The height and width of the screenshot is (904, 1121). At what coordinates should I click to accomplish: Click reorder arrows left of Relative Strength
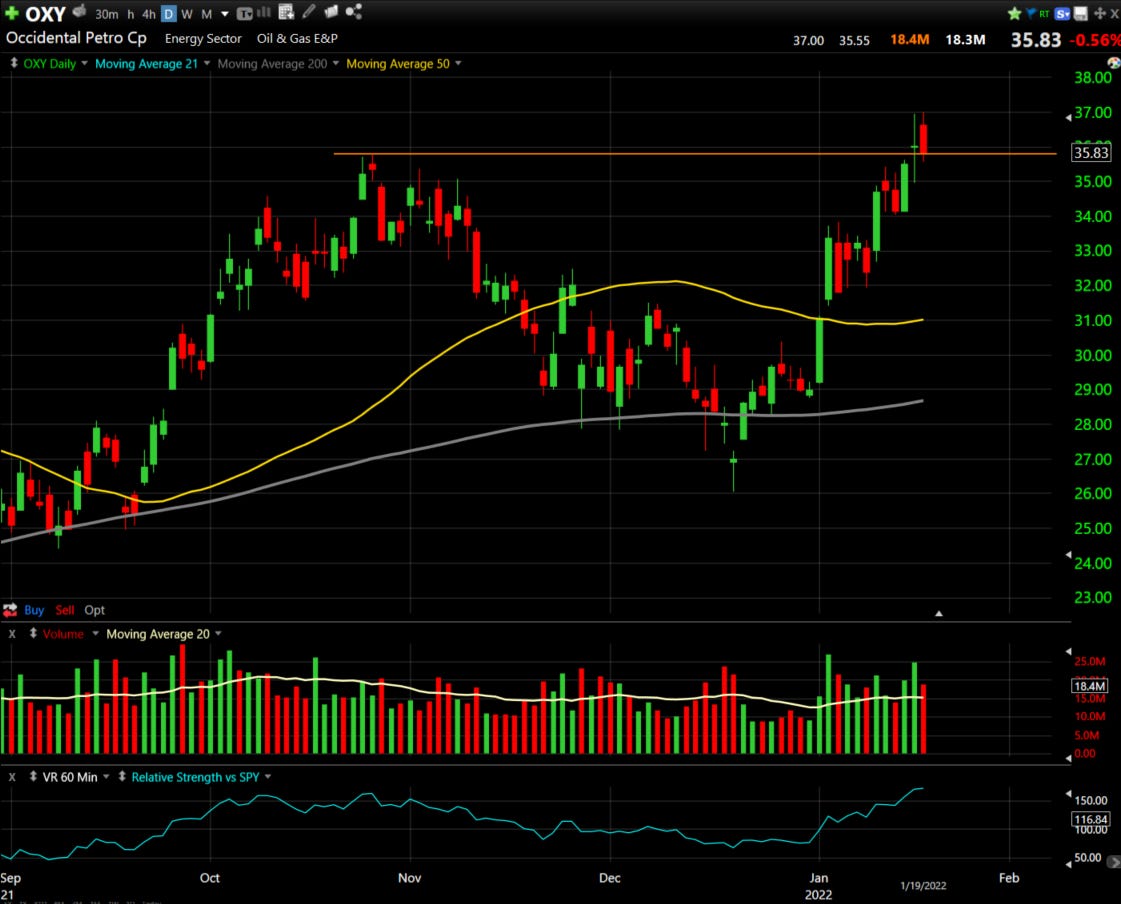coord(122,776)
